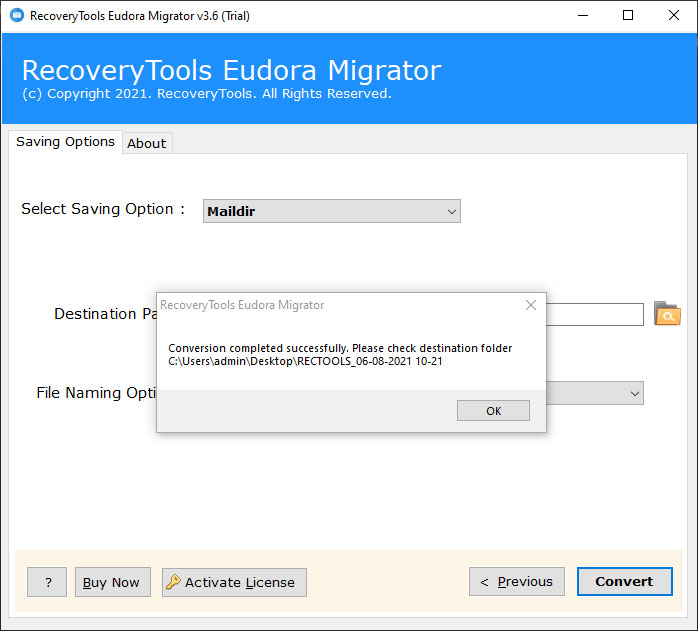698x631 pixels.
Task: Minimize the Eudora Migrator window
Action: click(583, 16)
